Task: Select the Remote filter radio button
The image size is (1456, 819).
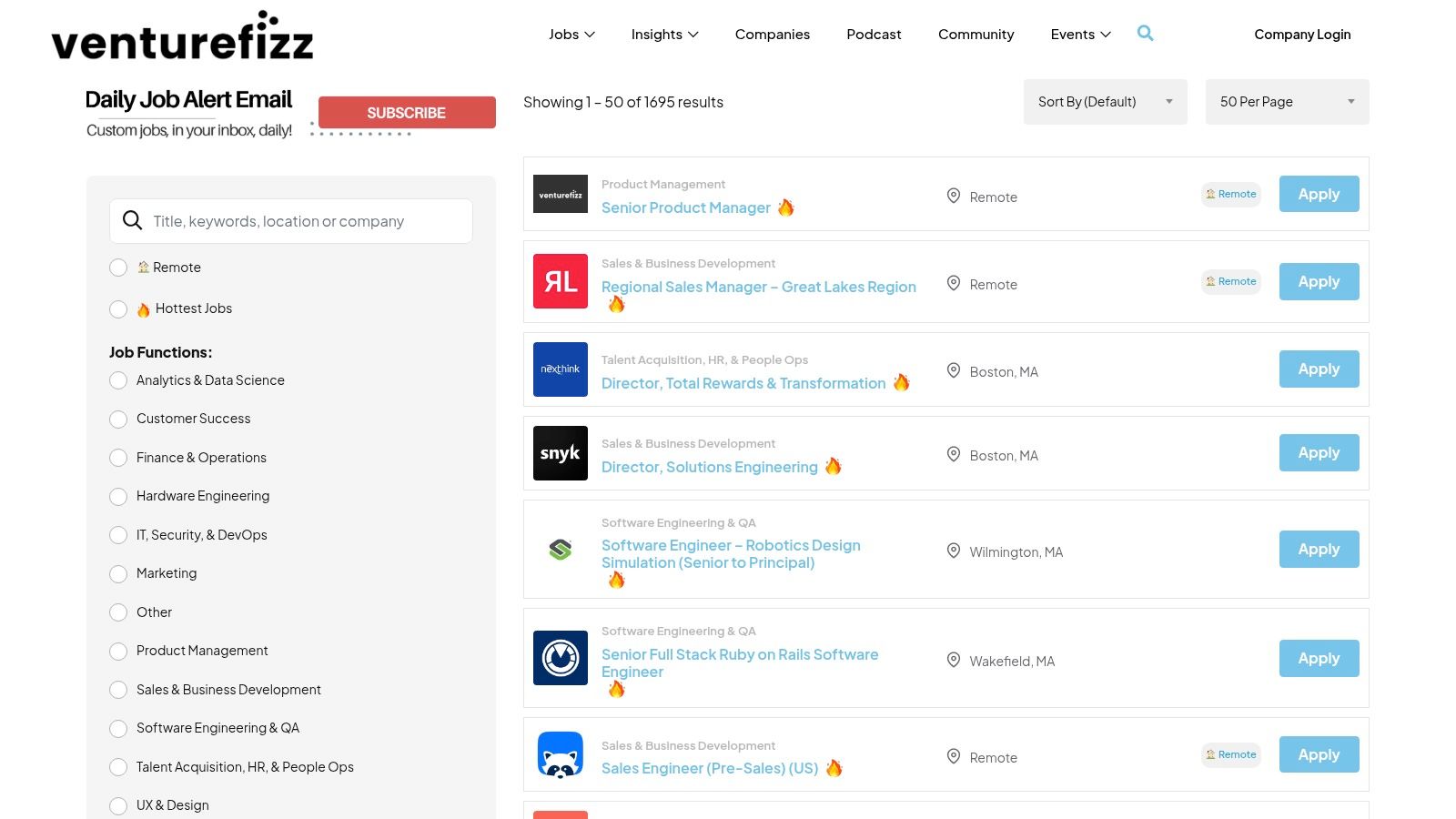Action: tap(118, 268)
